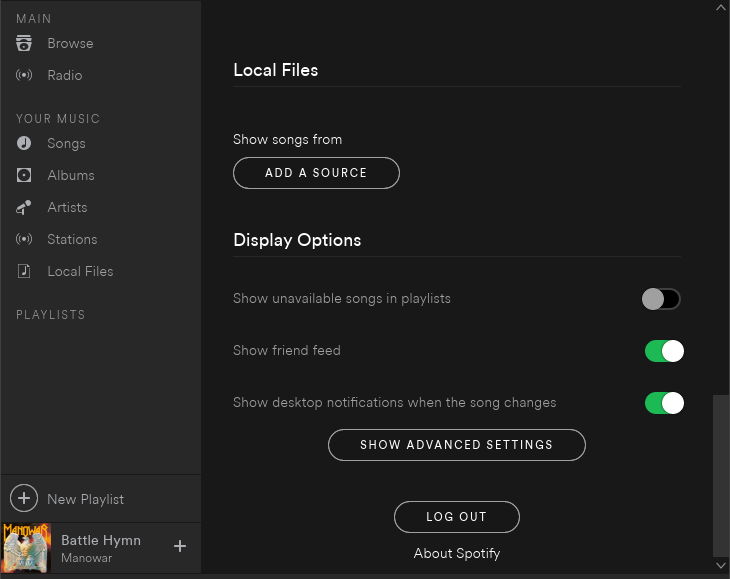Go to Browse in the sidebar

[x=70, y=43]
